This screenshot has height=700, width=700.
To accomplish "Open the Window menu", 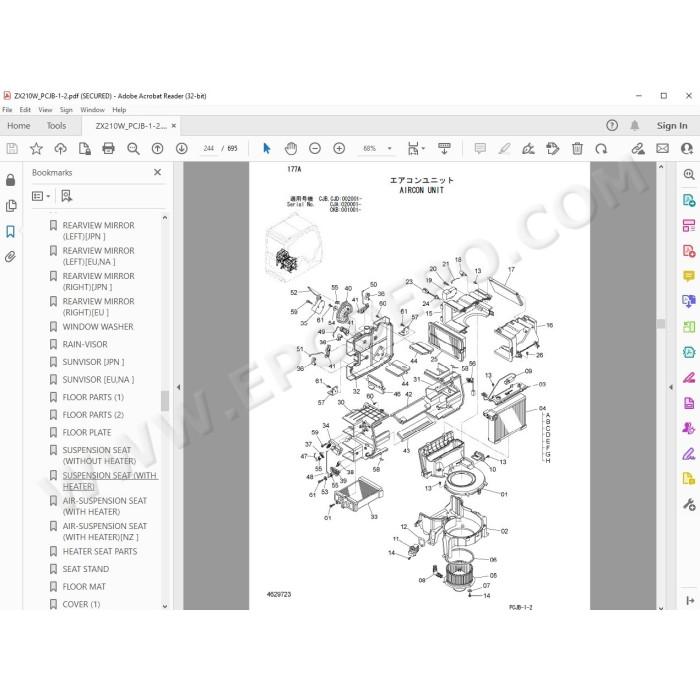I will click(92, 109).
